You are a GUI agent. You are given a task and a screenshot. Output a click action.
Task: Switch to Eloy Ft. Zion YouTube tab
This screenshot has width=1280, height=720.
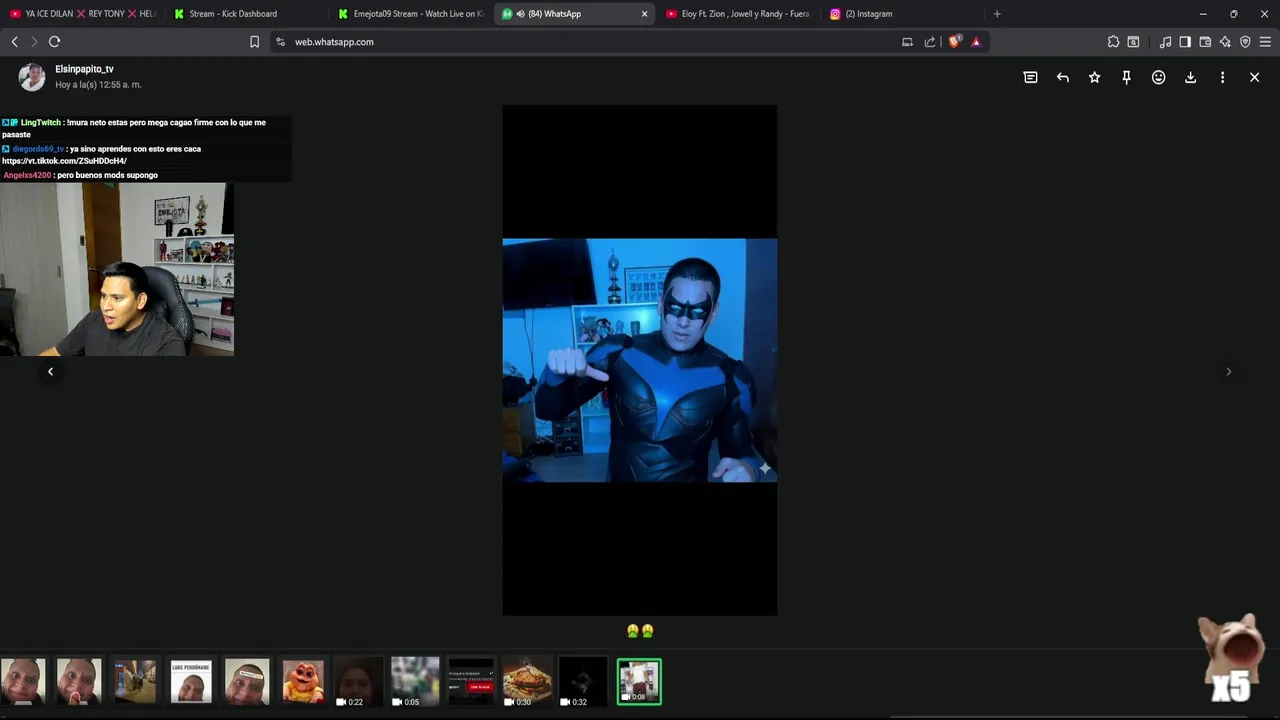(x=738, y=14)
